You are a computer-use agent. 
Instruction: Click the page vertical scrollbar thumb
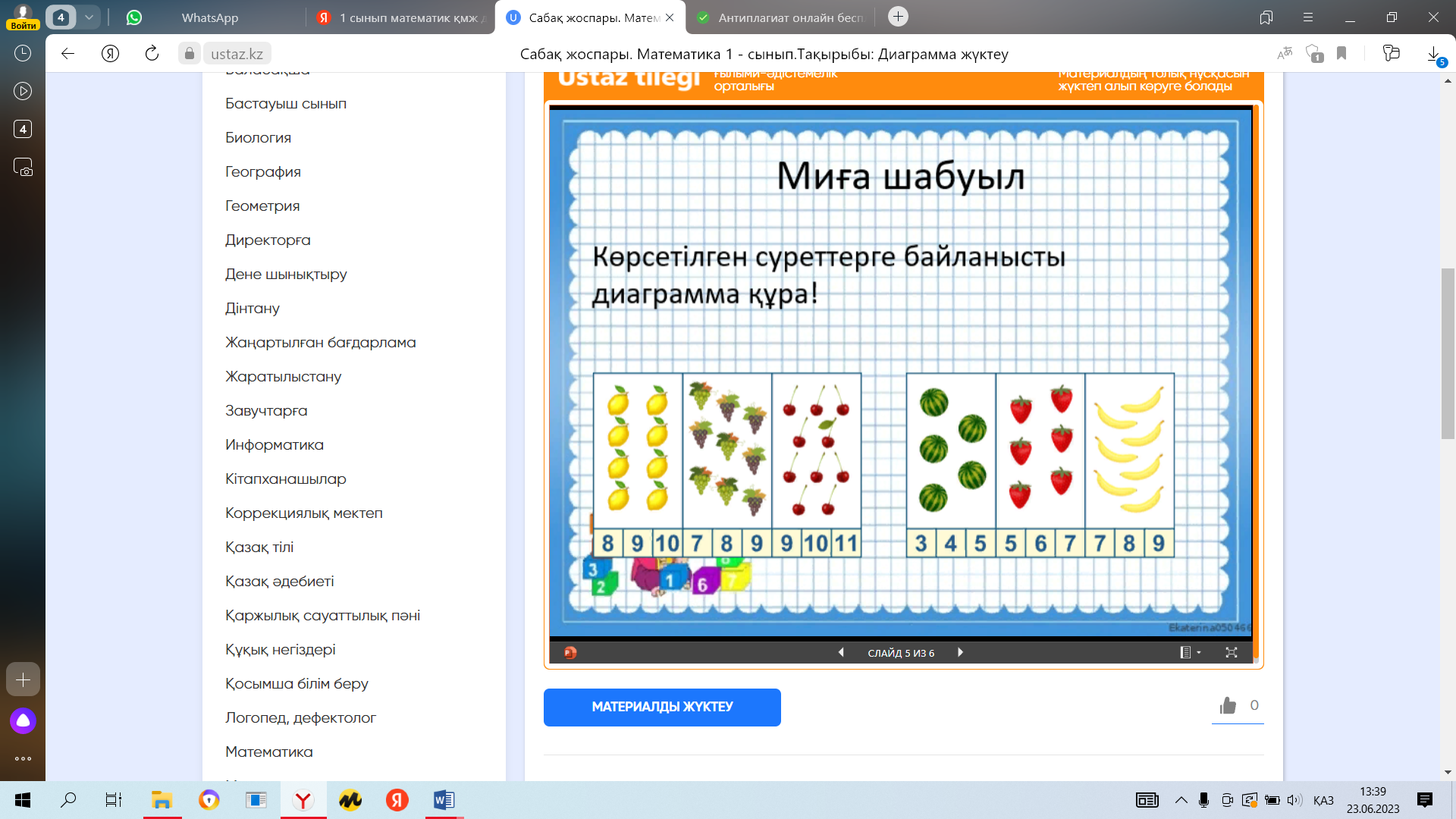1448,353
